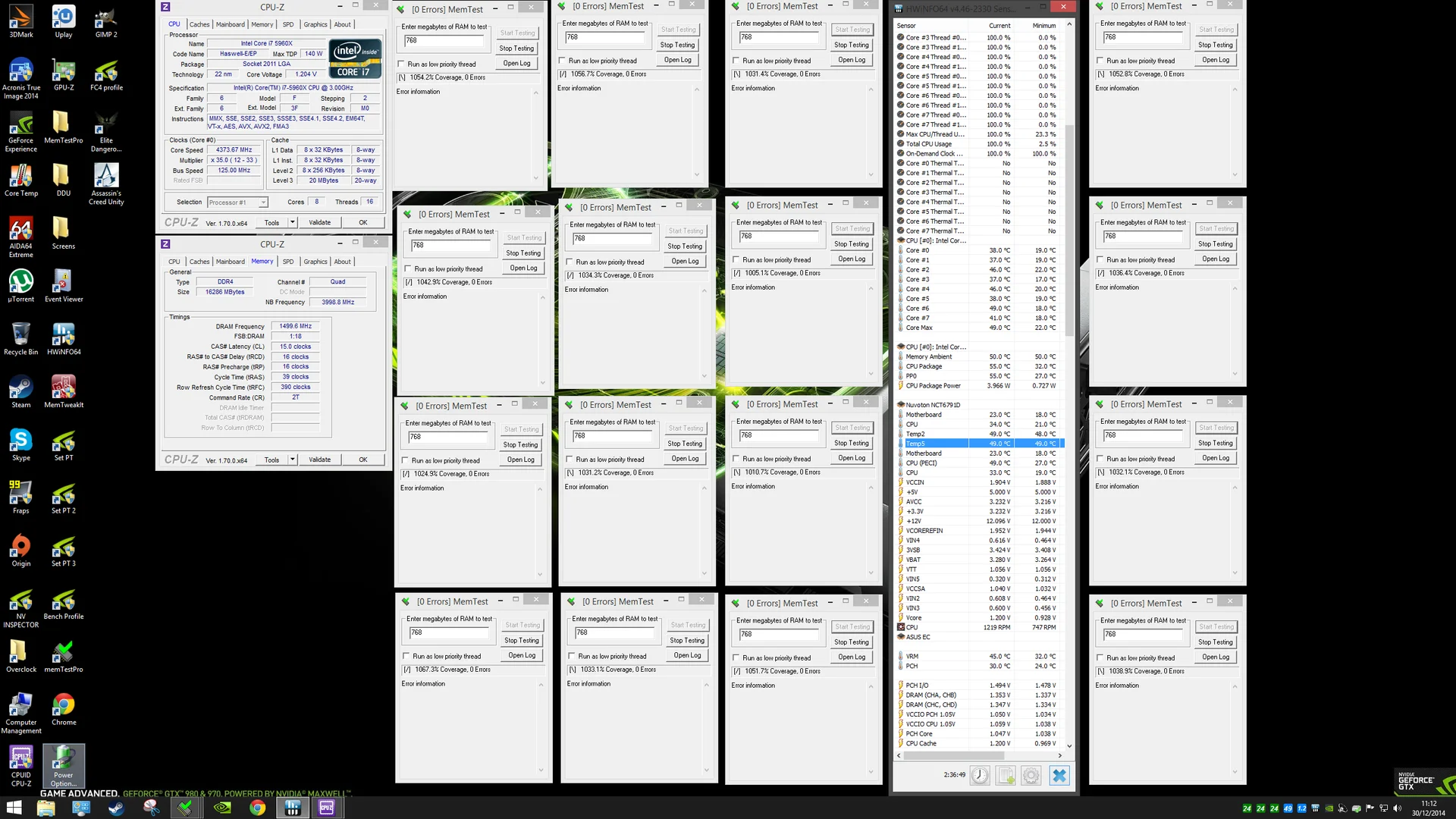Screen dimensions: 1456x819
Task: Launch MemTweakIt desktop shortcut
Action: pos(64,392)
